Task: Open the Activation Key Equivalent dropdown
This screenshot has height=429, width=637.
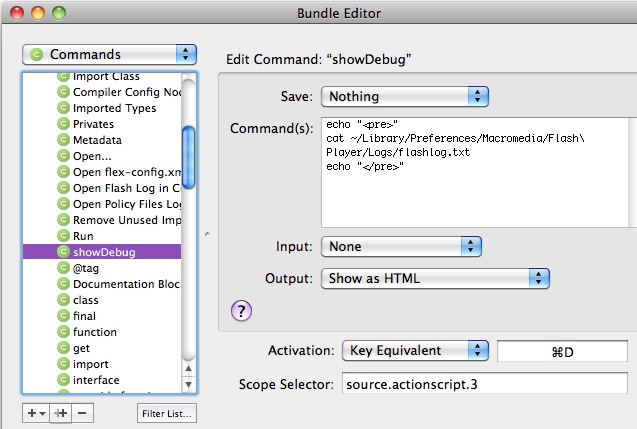Action: pyautogui.click(x=414, y=351)
